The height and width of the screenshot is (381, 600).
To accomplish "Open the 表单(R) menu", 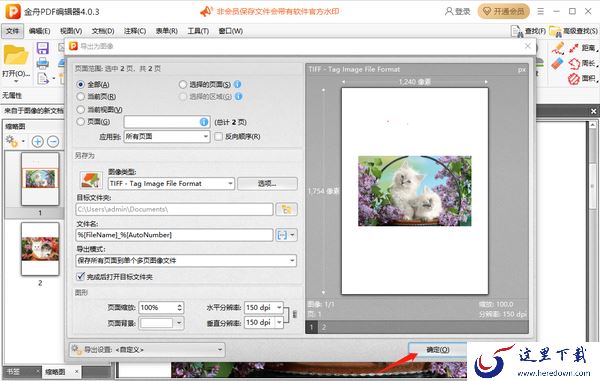I will (x=166, y=31).
